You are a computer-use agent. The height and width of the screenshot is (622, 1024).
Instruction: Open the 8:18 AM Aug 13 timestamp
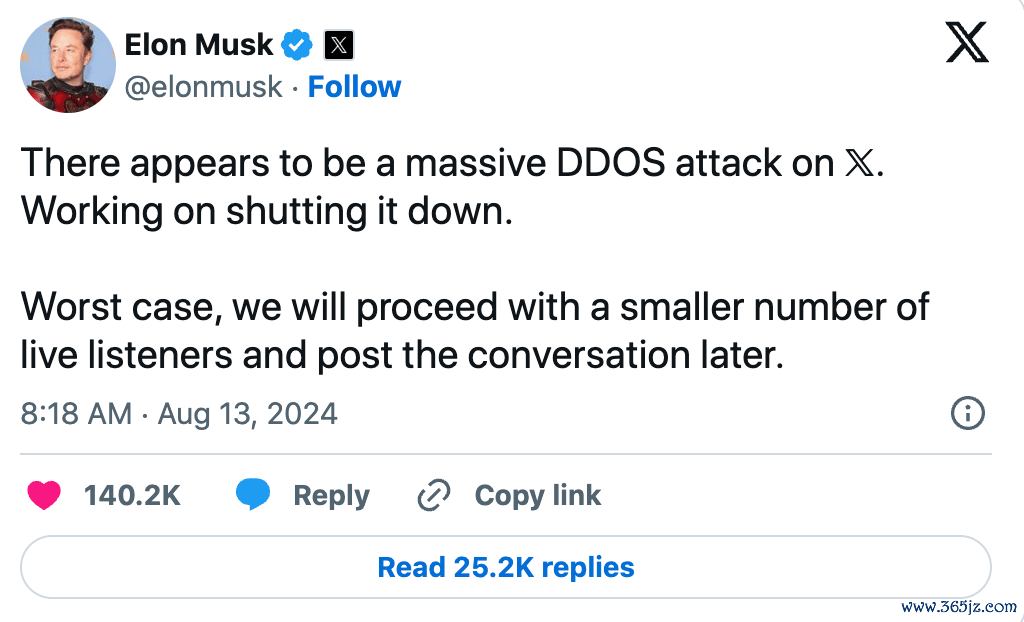point(179,413)
